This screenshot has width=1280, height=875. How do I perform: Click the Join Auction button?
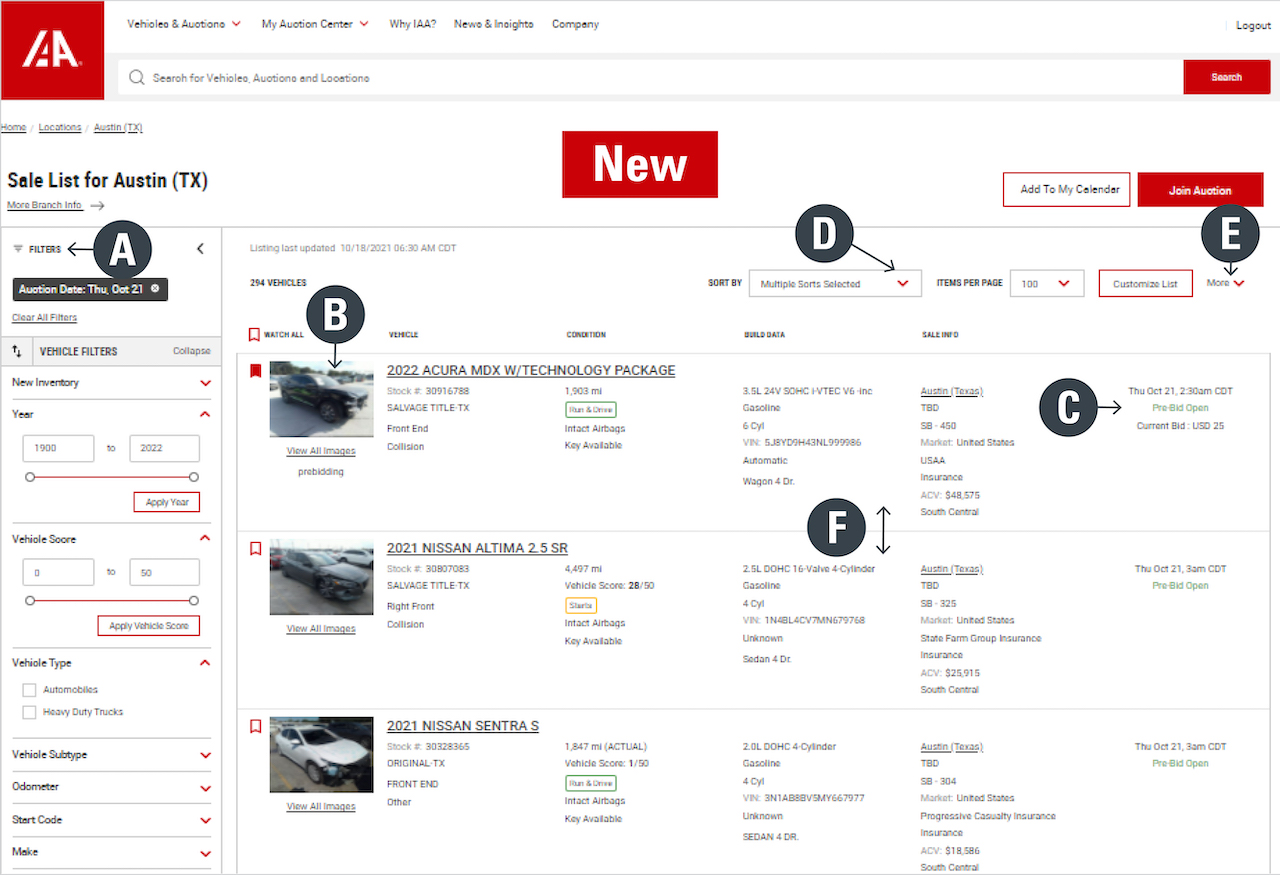[x=1200, y=190]
